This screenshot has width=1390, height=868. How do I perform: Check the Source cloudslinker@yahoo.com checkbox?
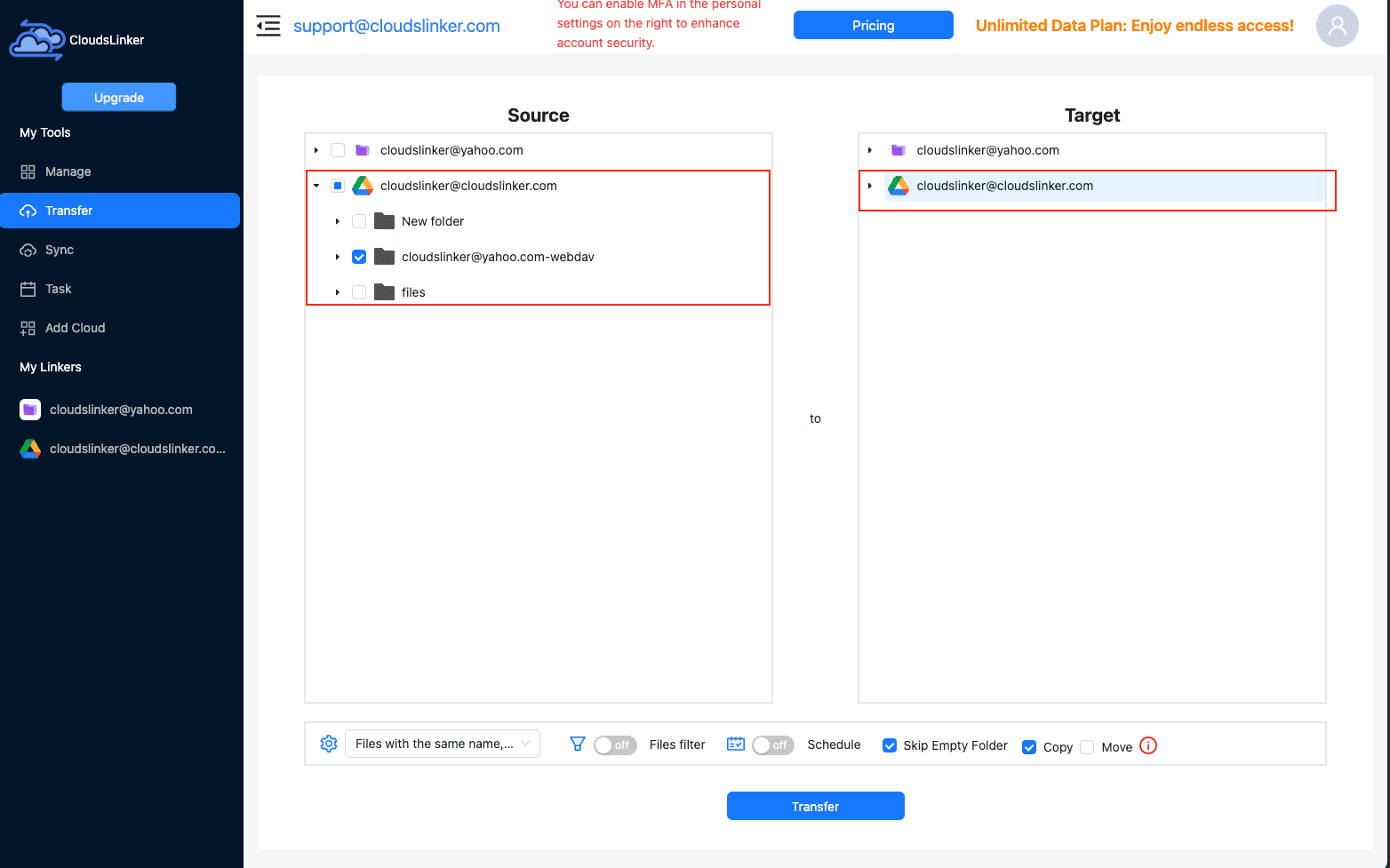(x=338, y=150)
